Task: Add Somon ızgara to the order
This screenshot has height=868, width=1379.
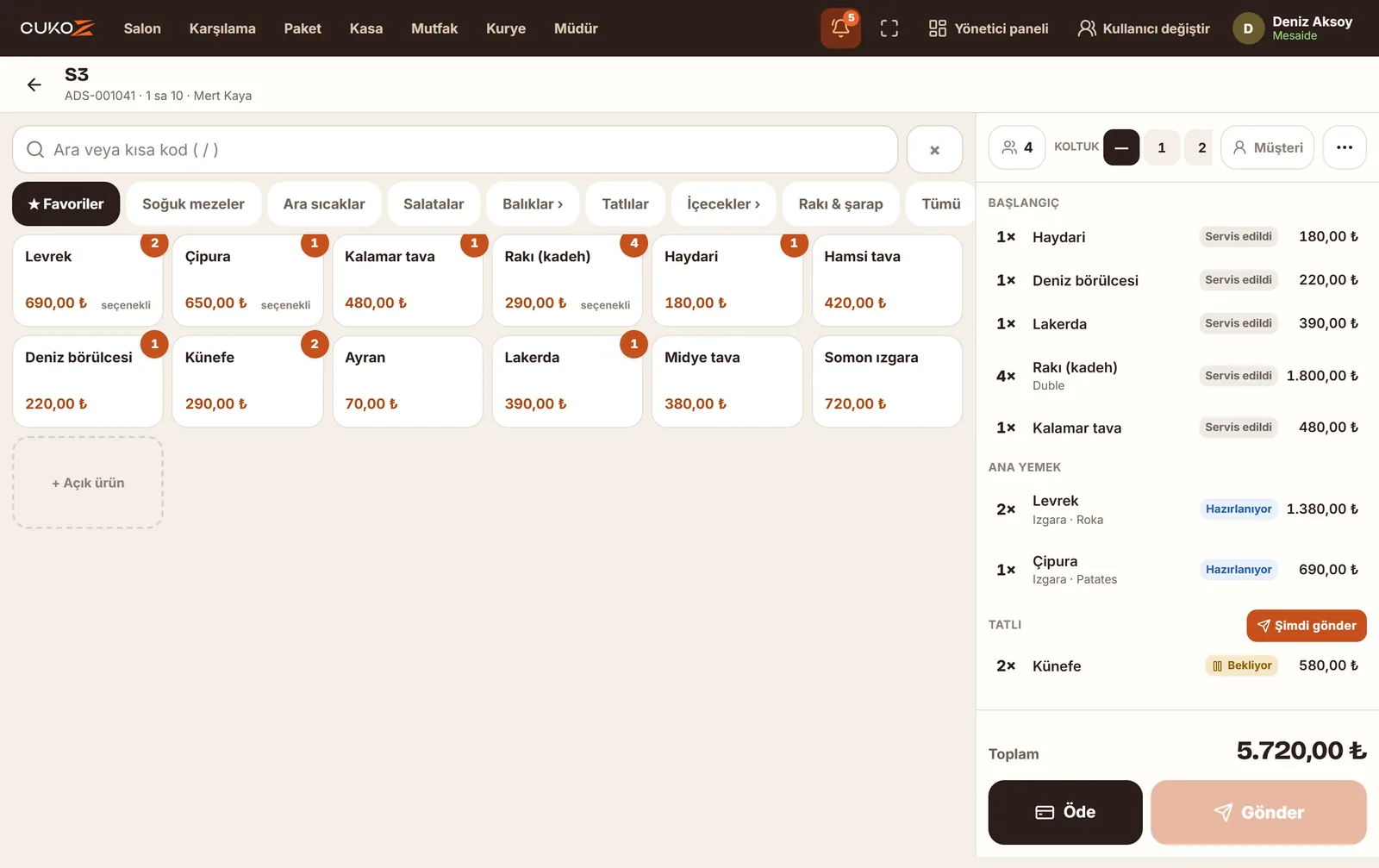Action: tap(887, 382)
